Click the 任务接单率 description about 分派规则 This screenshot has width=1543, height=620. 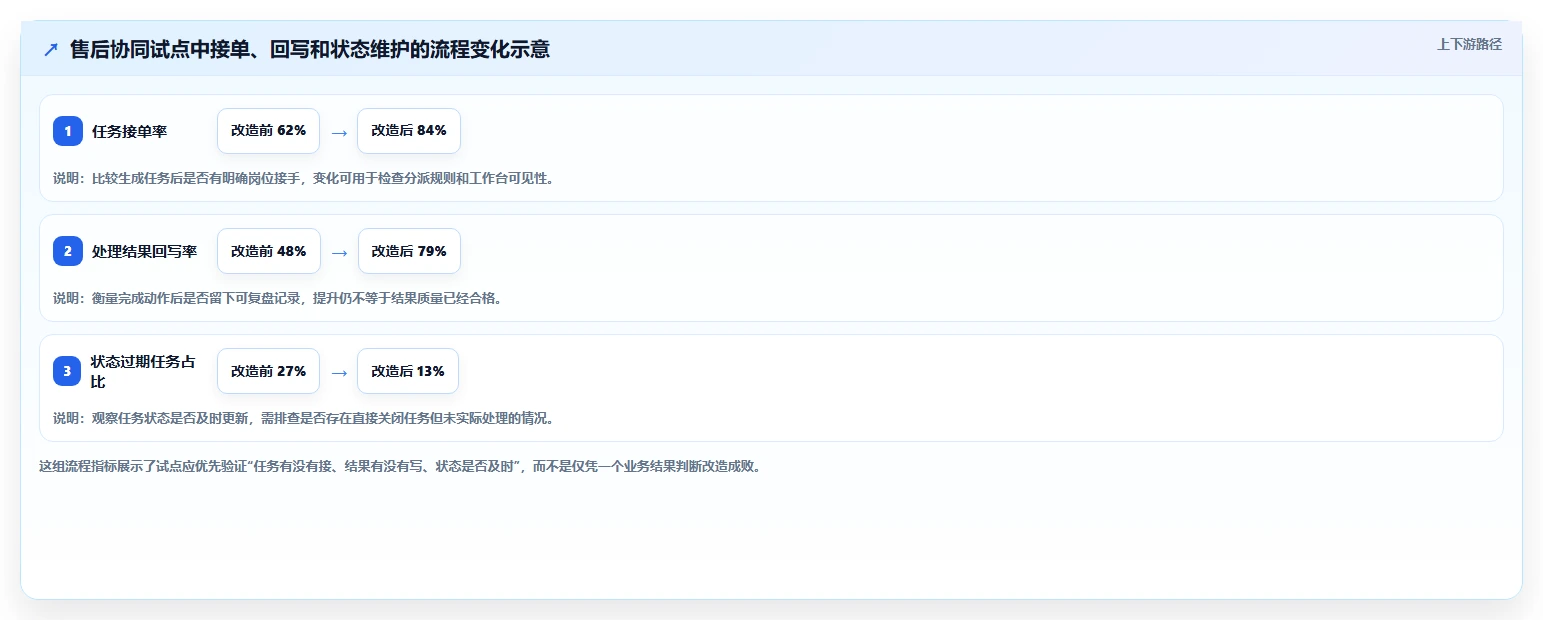303,178
